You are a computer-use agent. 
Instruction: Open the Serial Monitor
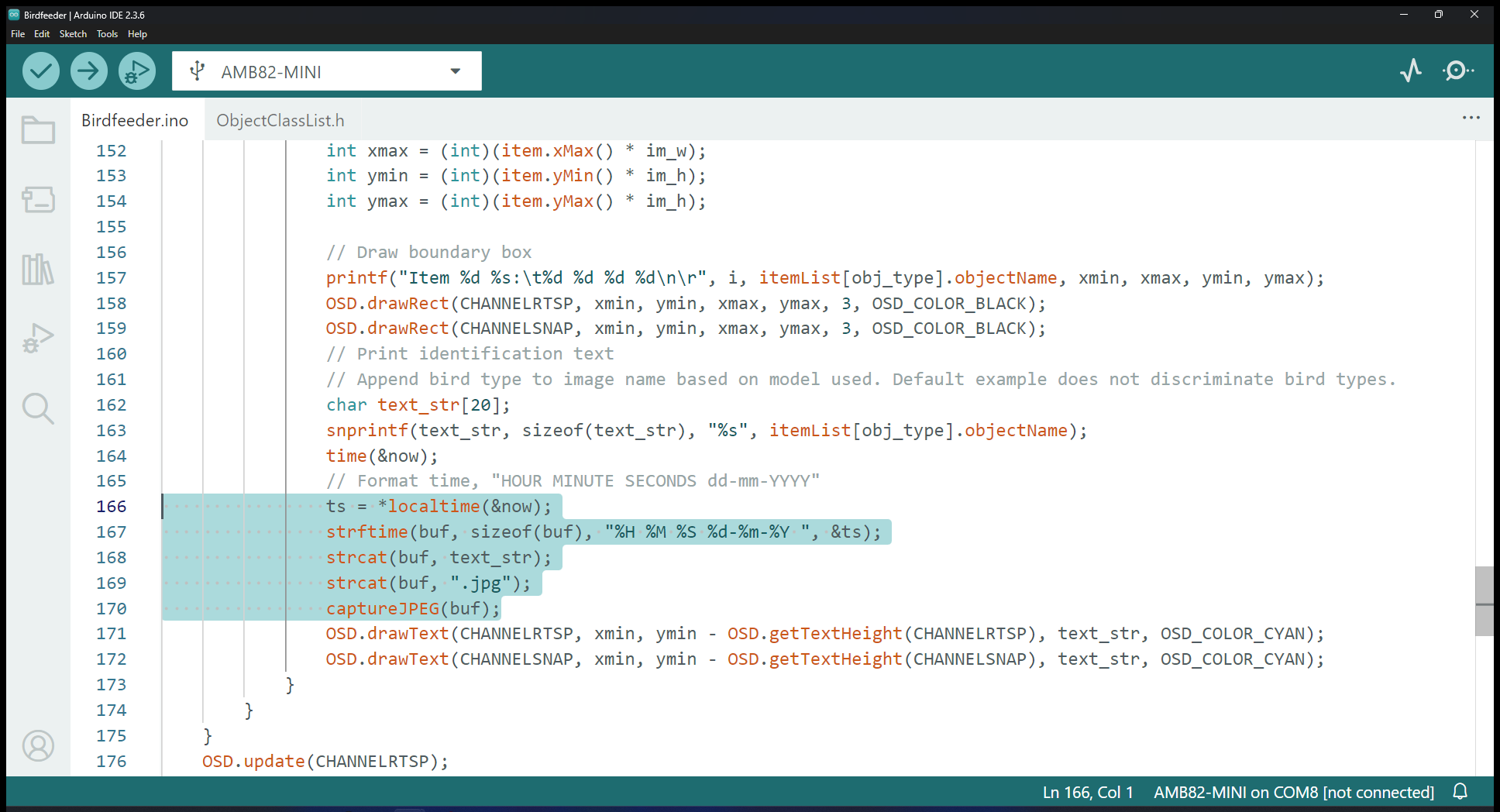click(1457, 71)
